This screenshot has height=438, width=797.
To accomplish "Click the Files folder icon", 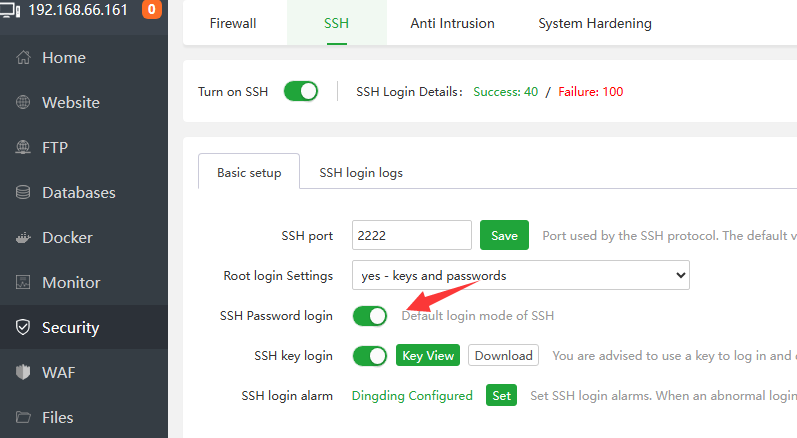I will click(x=24, y=418).
